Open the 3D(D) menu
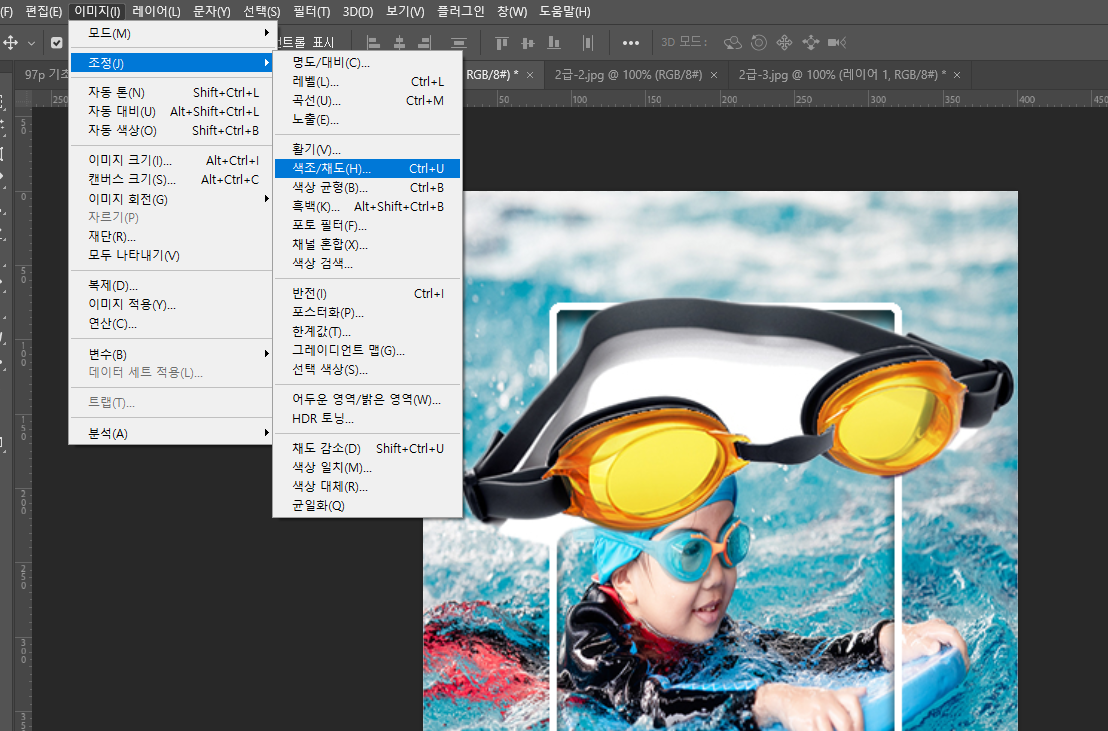1108x731 pixels. click(x=358, y=11)
